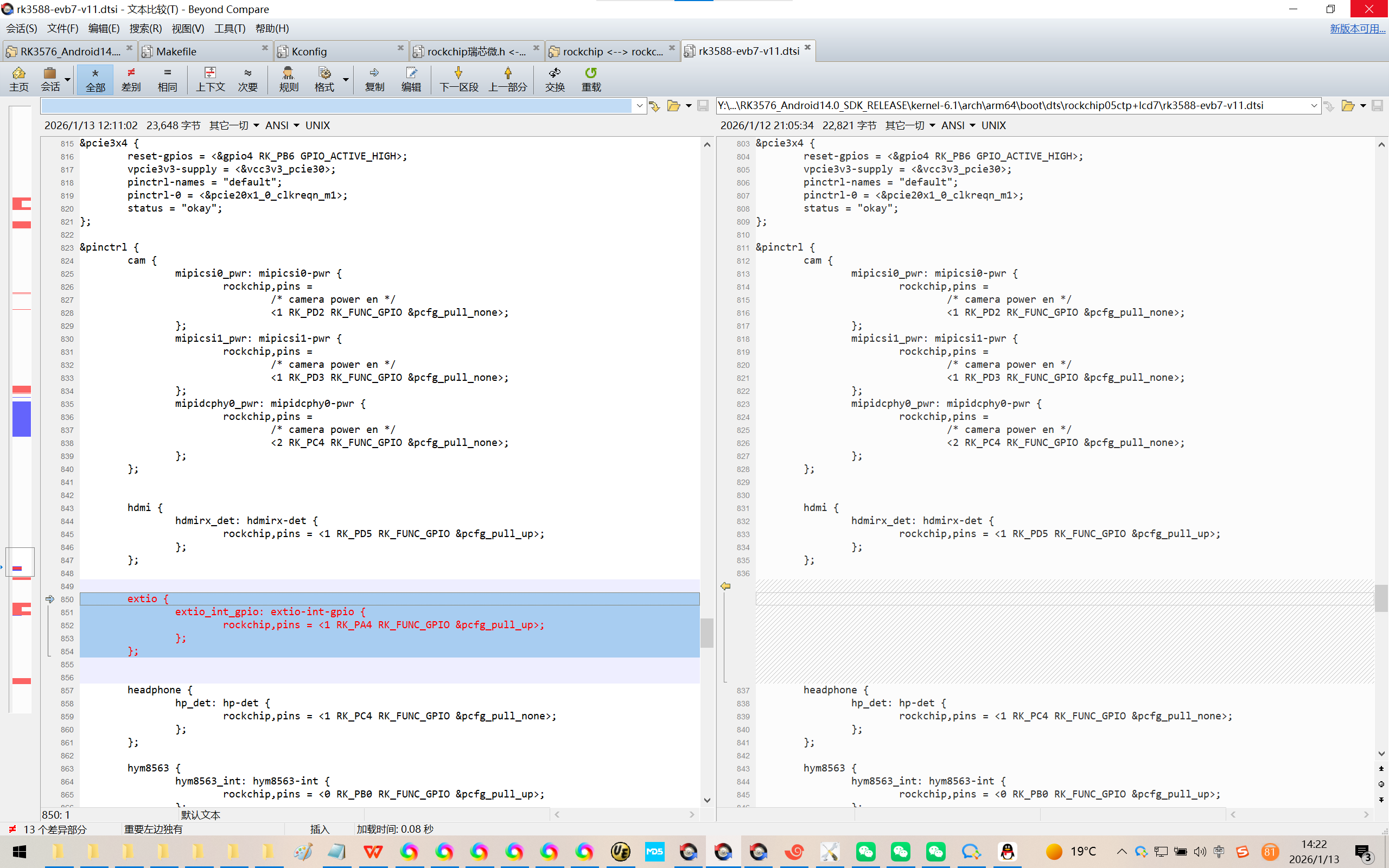Click the Home (主页) toolbar icon
The image size is (1389, 868).
[18, 79]
